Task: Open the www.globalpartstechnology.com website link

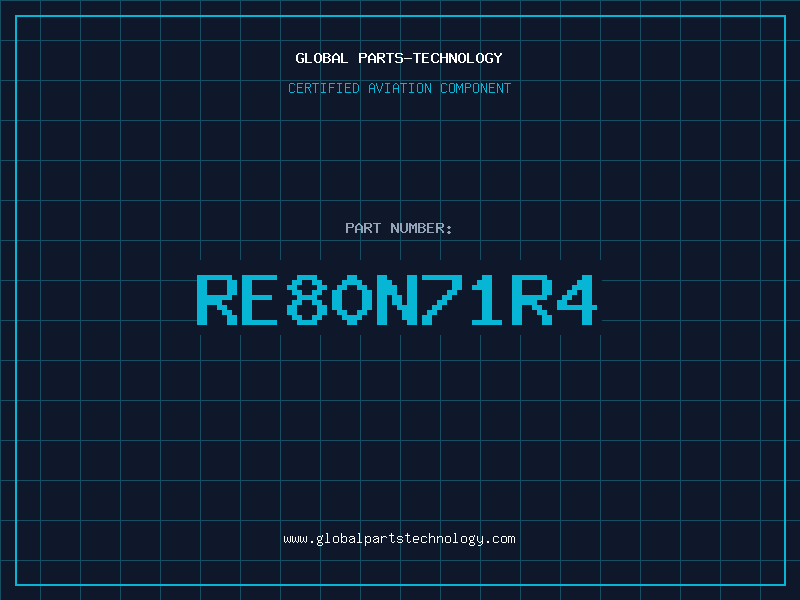Action: pos(399,538)
